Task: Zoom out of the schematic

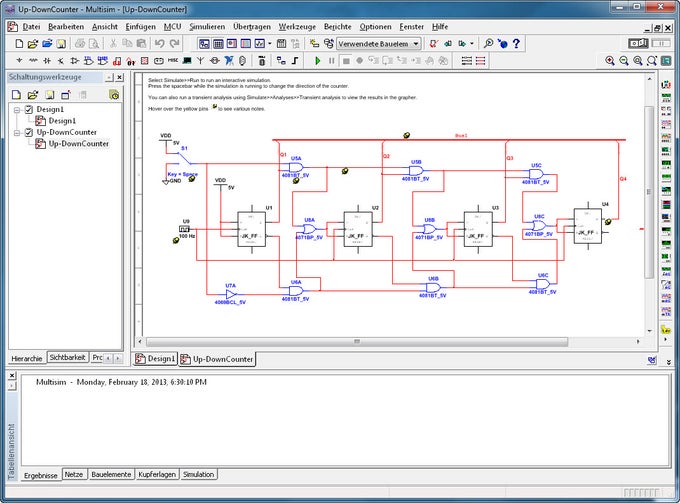Action: pos(624,61)
